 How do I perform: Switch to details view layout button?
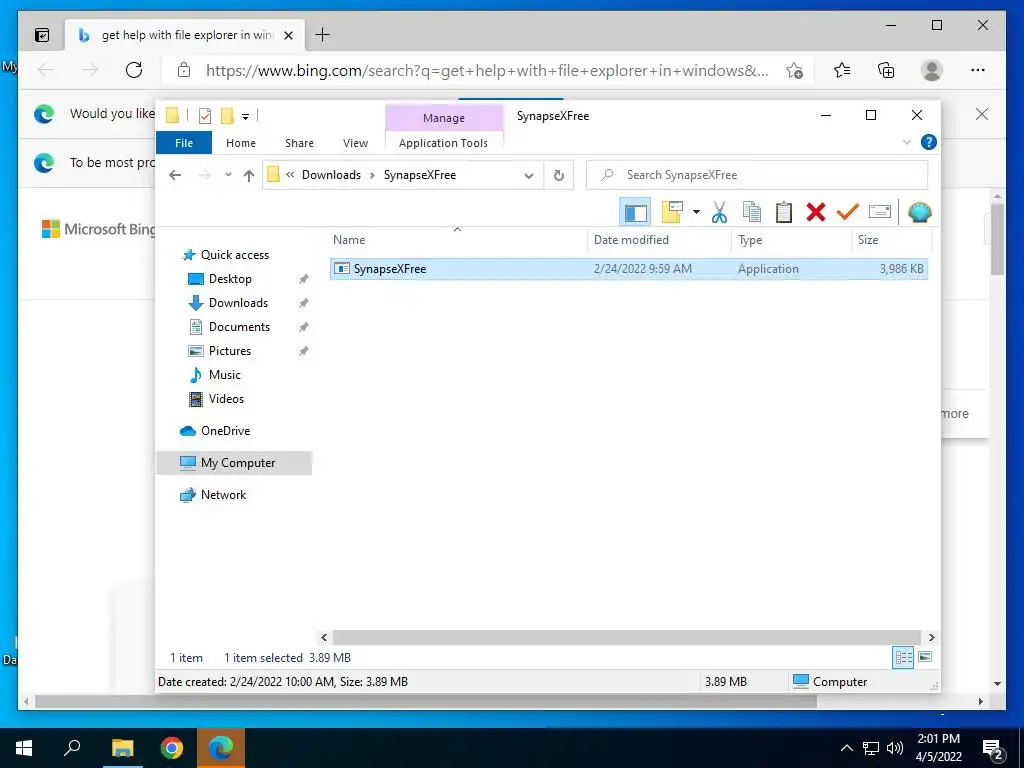[x=903, y=658]
